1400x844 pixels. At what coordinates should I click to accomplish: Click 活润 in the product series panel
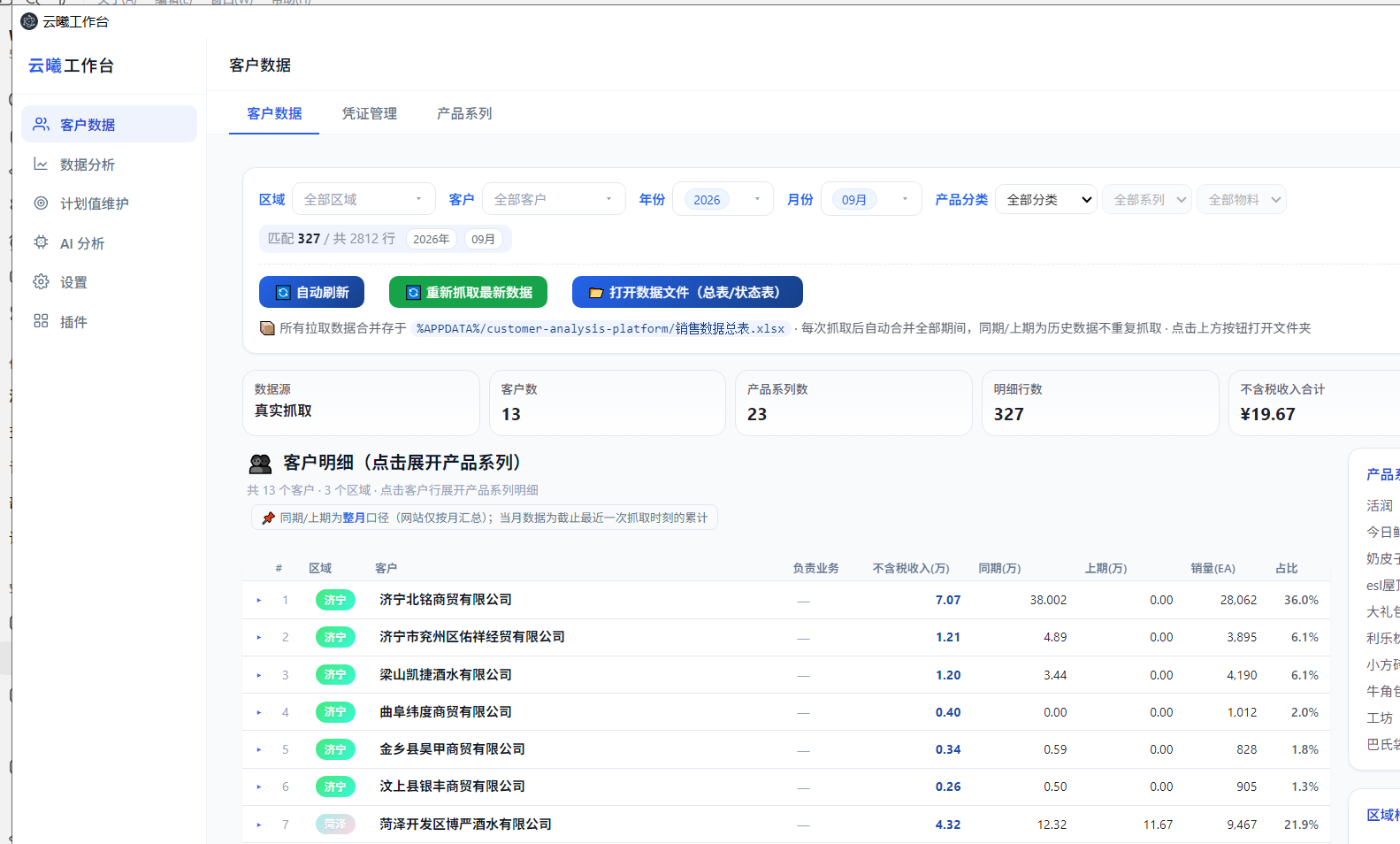pos(1379,506)
